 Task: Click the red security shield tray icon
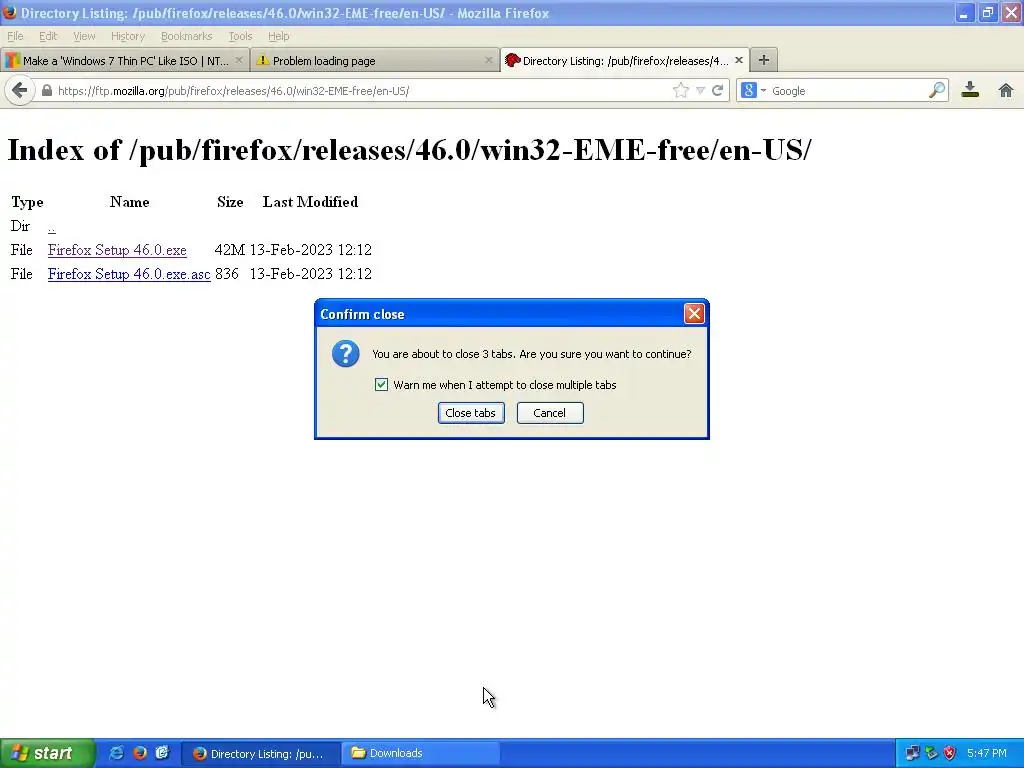pyautogui.click(x=950, y=753)
